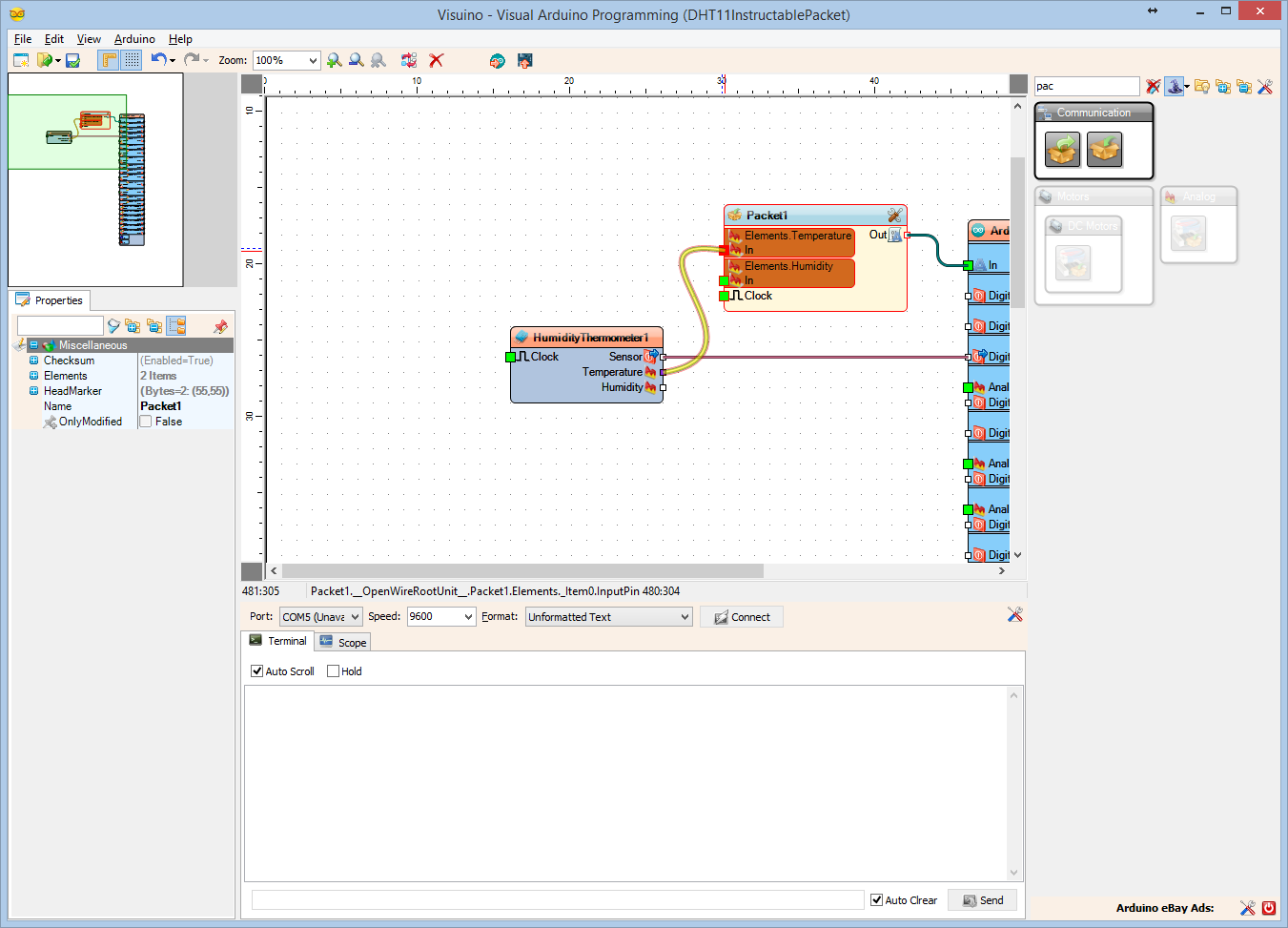This screenshot has height=928, width=1288.
Task: Select the Zoom In magnifier tool
Action: click(x=334, y=60)
